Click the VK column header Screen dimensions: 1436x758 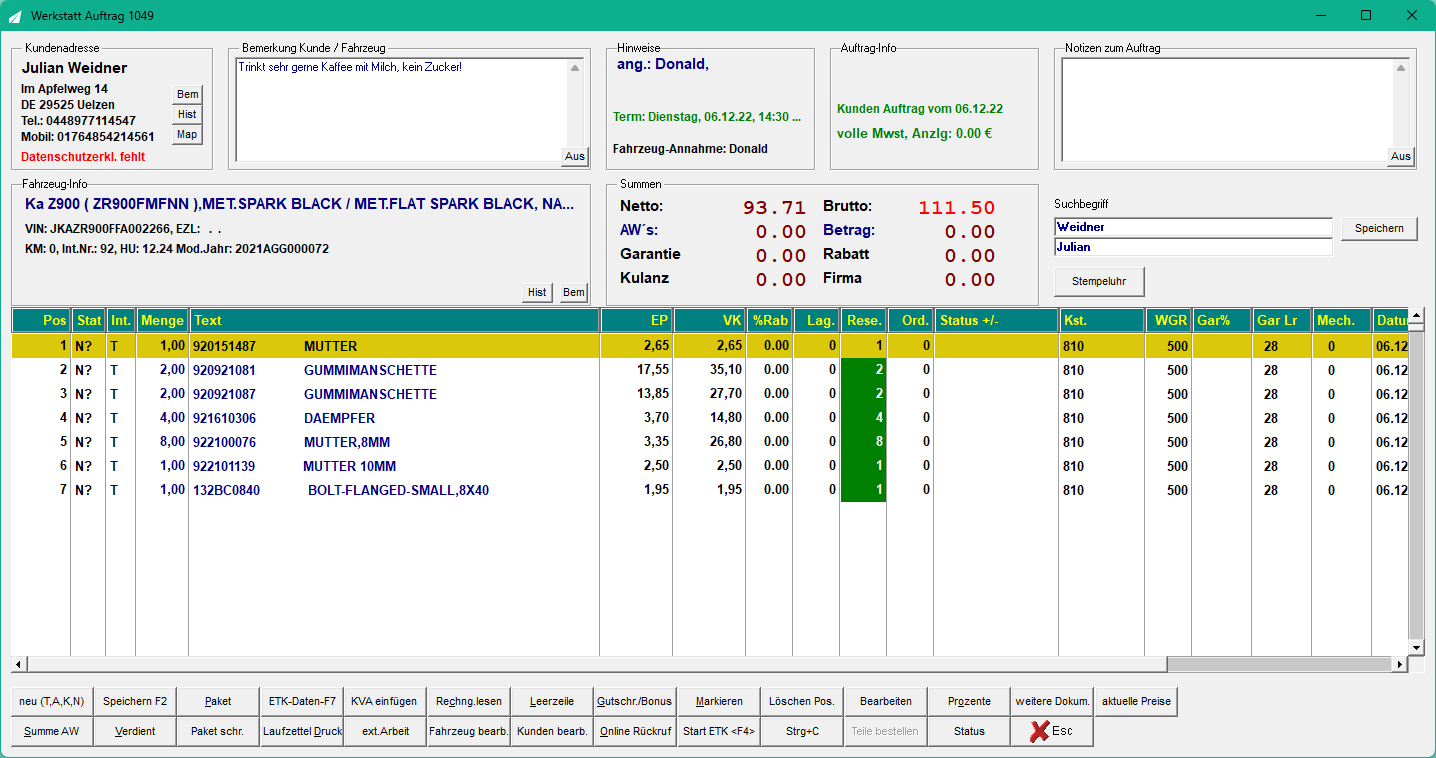pos(709,320)
